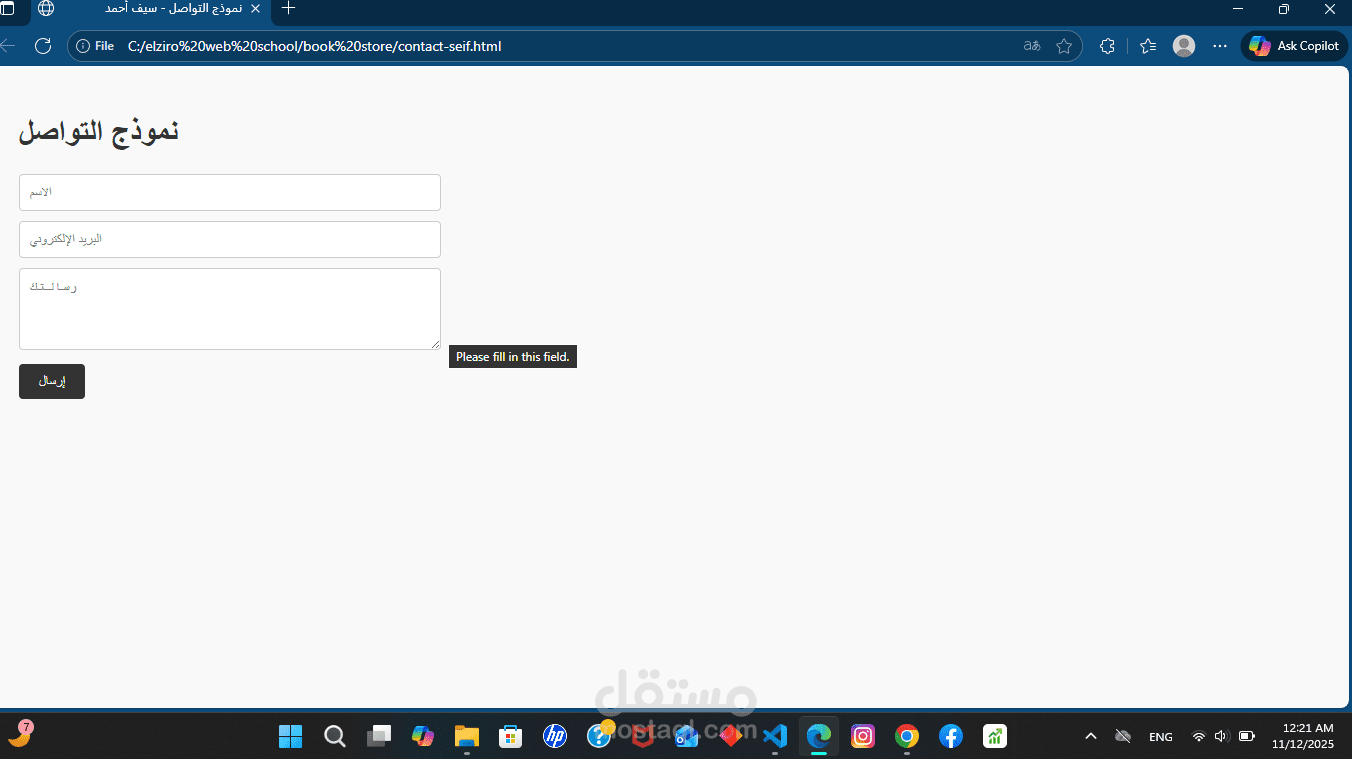Add this page to favorites star

click(1064, 46)
